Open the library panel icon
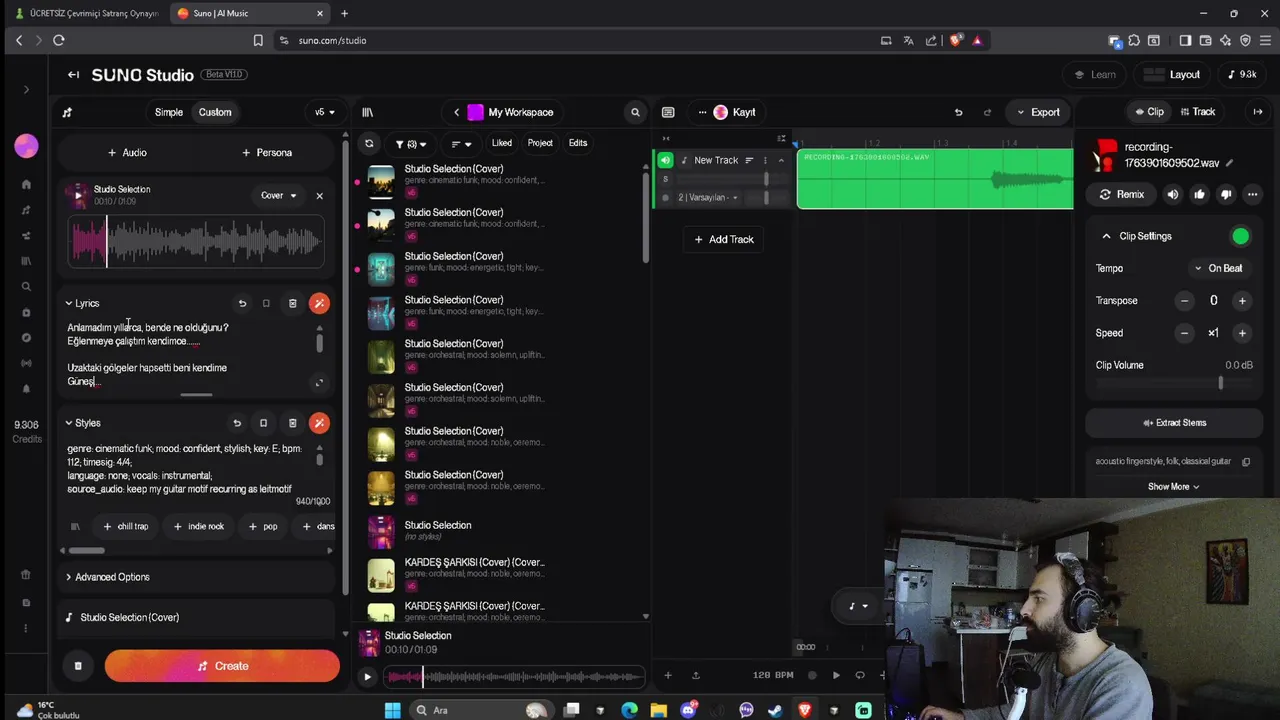1280x720 pixels. 367,112
